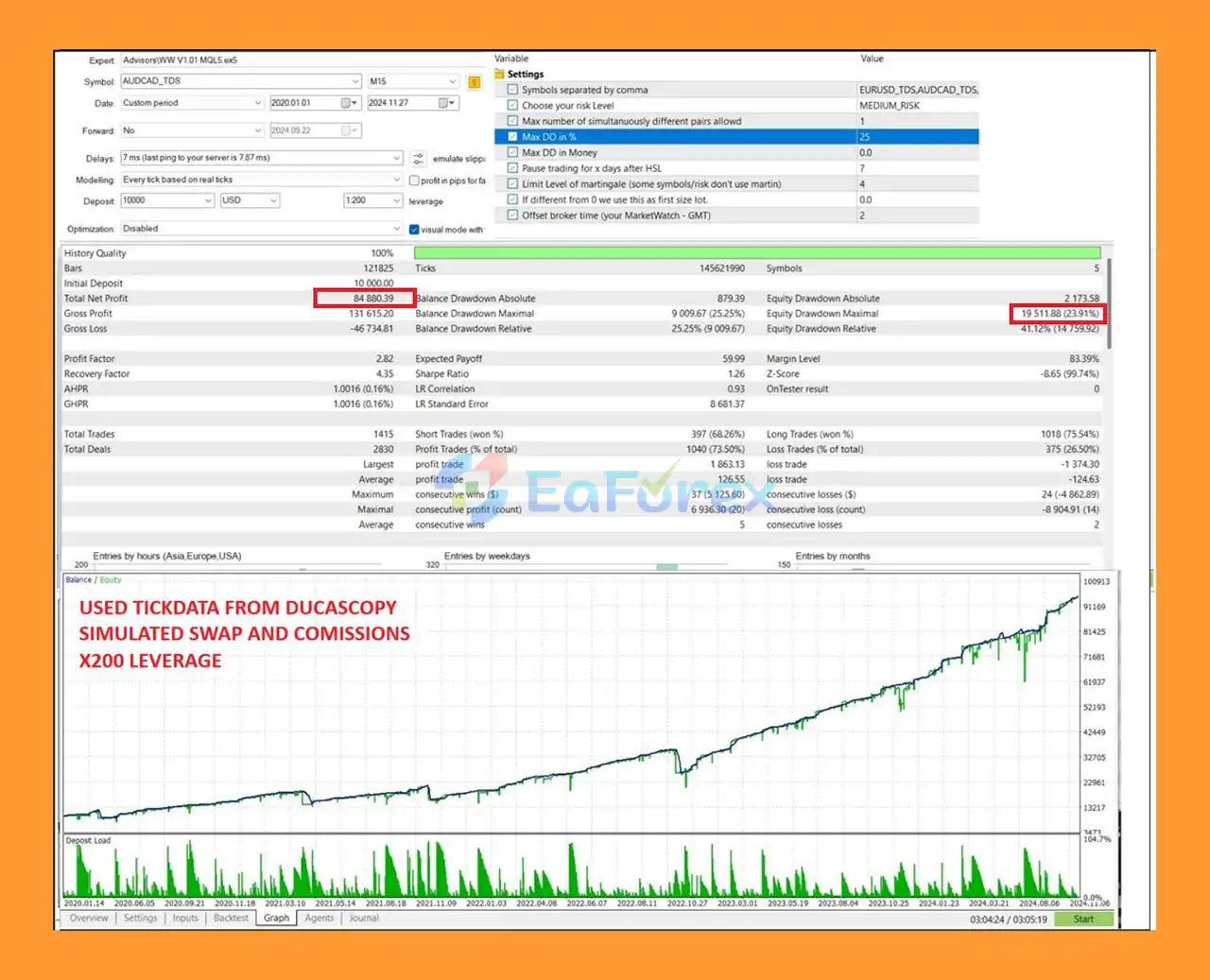The image size is (1210, 980).
Task: Click the yellow symbol specification icon
Action: pos(475,82)
